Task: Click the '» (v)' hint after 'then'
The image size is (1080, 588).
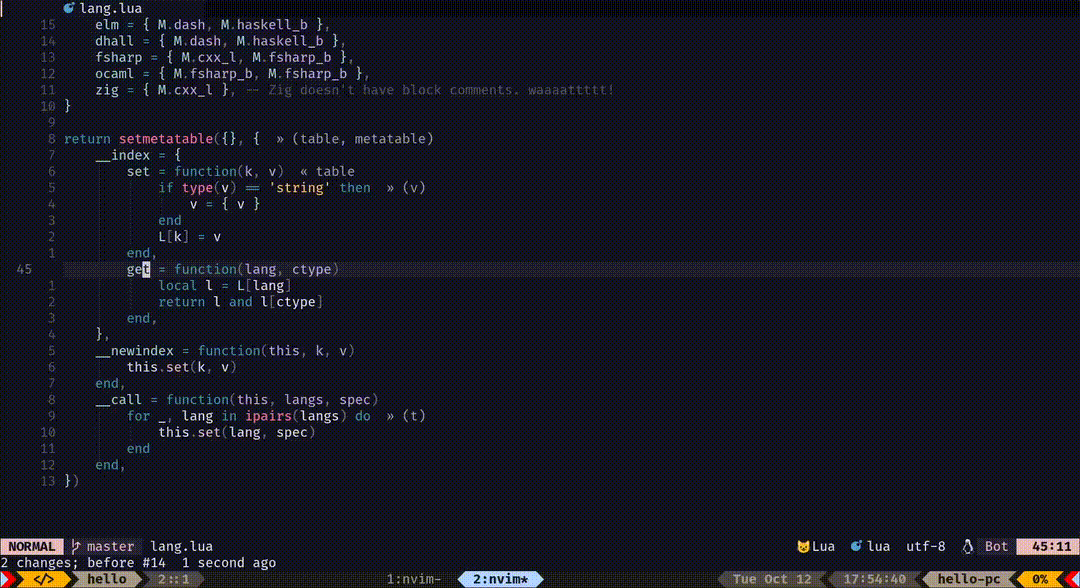Action: point(406,188)
